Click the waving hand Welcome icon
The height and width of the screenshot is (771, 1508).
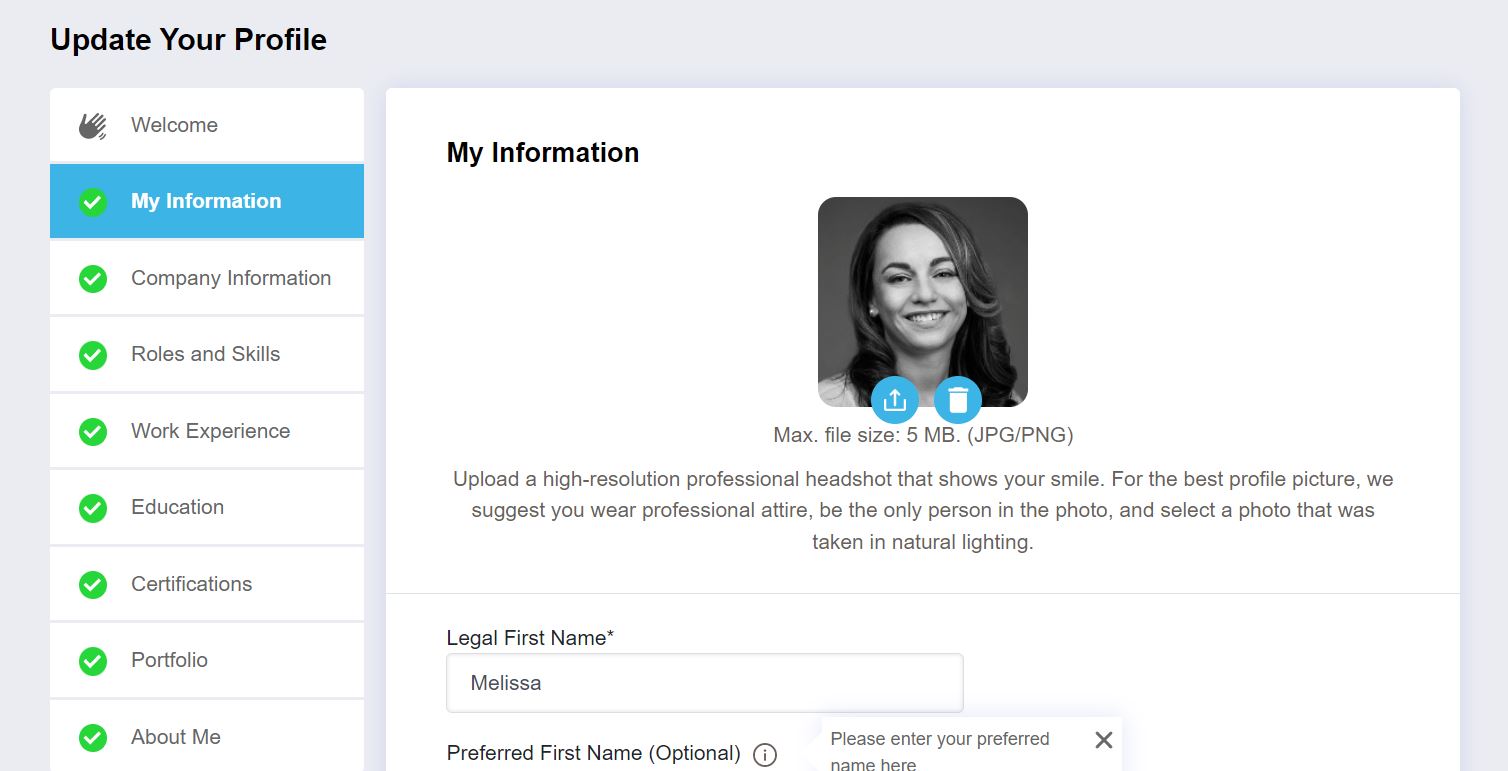tap(92, 124)
